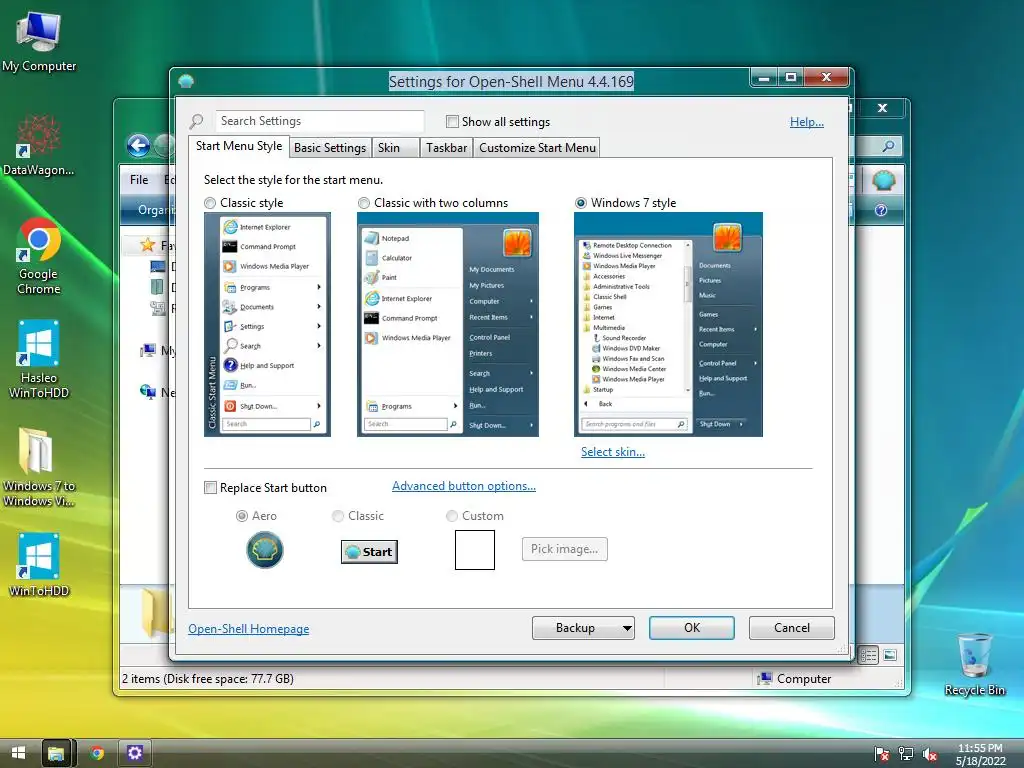The height and width of the screenshot is (768, 1024).
Task: Click the Back arrow in the Explorer window
Action: tap(138, 145)
